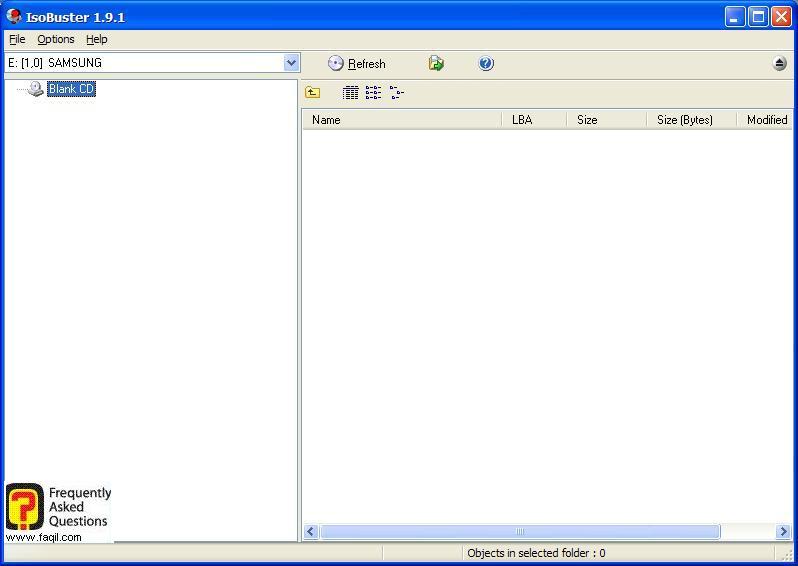This screenshot has width=798, height=566.
Task: Open the Help menu
Action: point(96,39)
